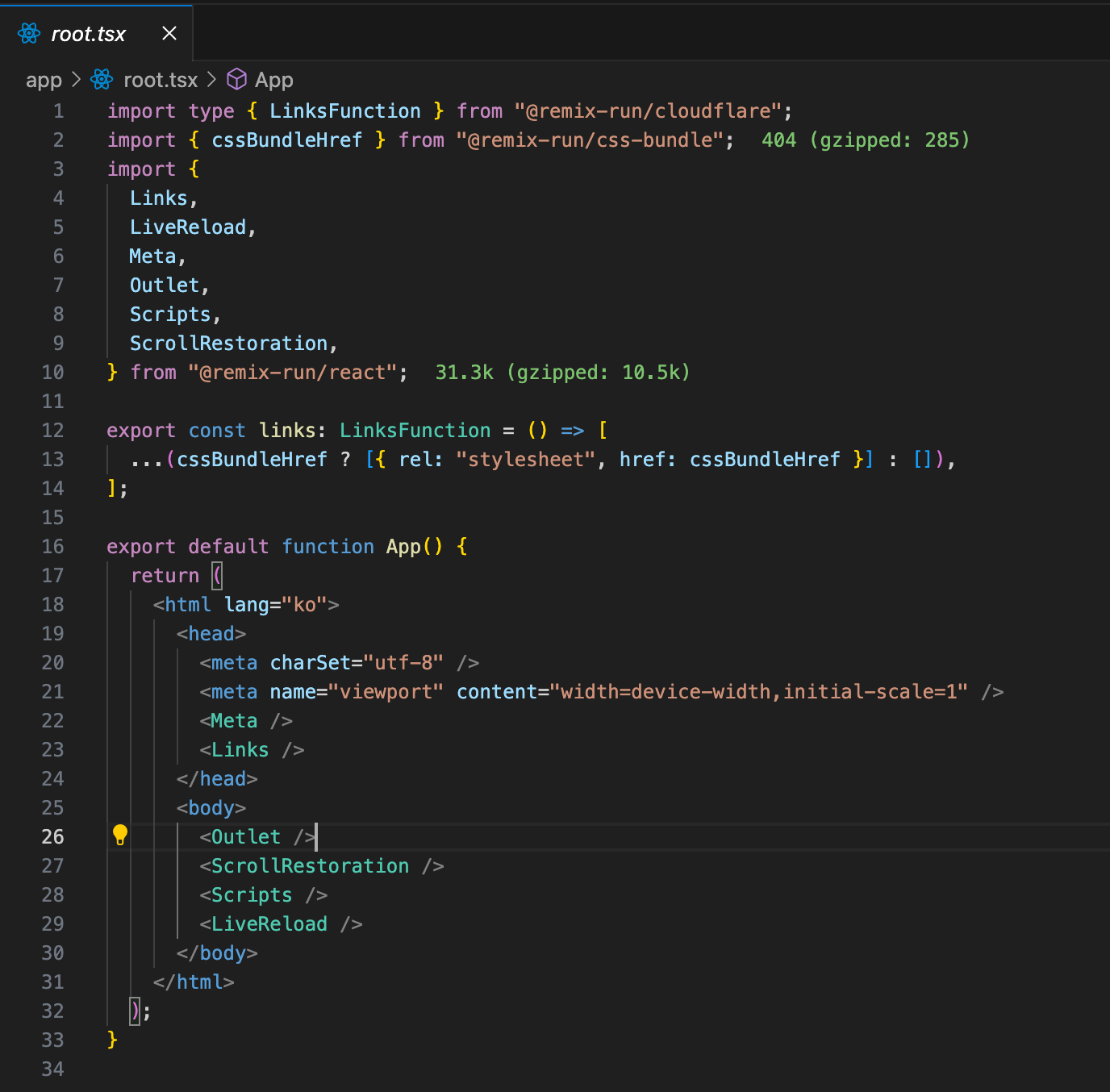Click the <Outlet /> element on line 26
1110x1092 pixels.
[257, 837]
